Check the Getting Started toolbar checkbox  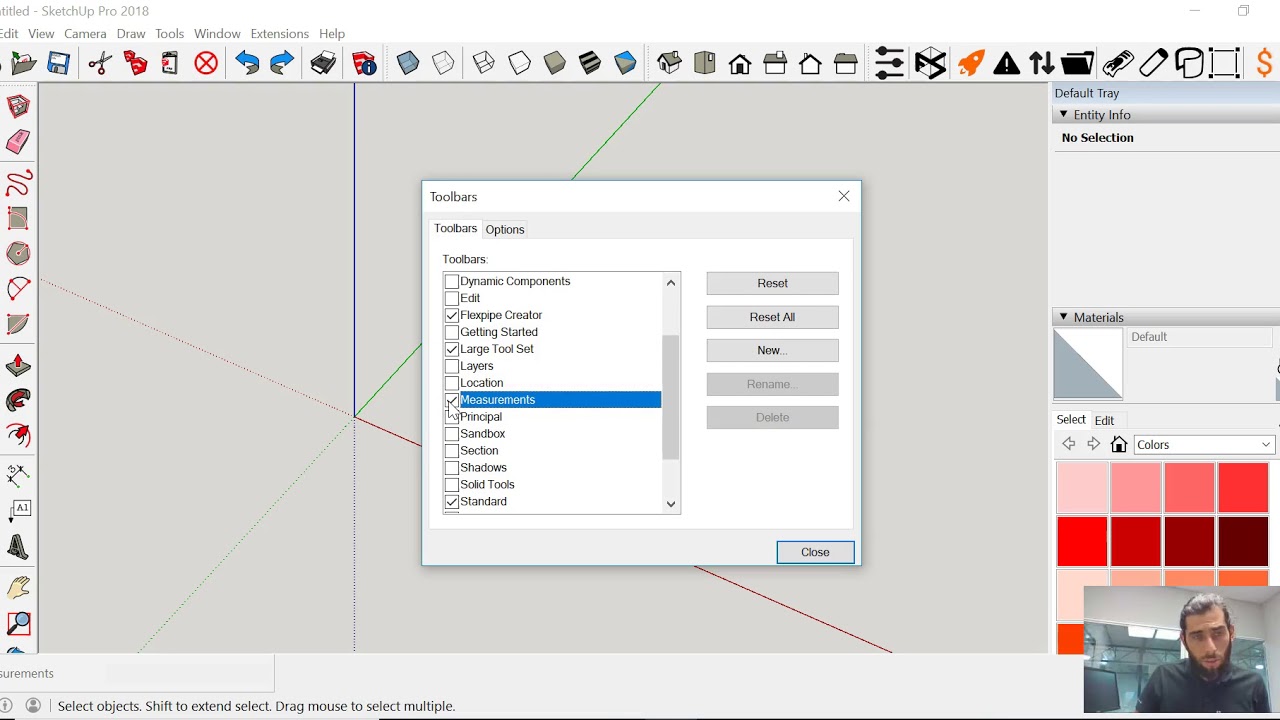[x=452, y=333]
